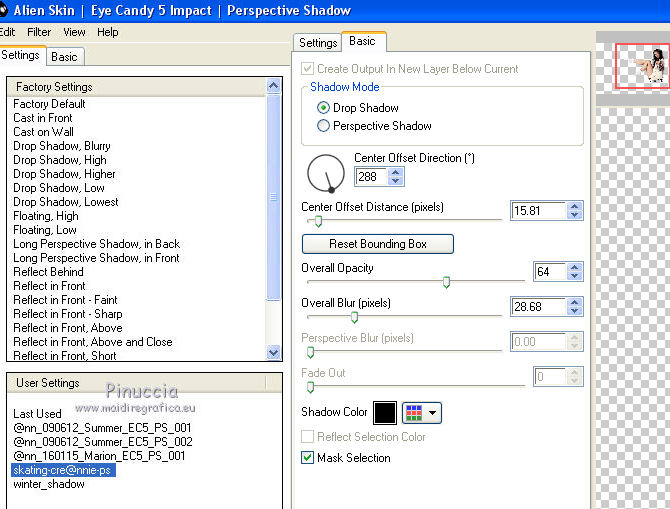
Task: Click the Center Offset Direction dial
Action: (x=326, y=173)
